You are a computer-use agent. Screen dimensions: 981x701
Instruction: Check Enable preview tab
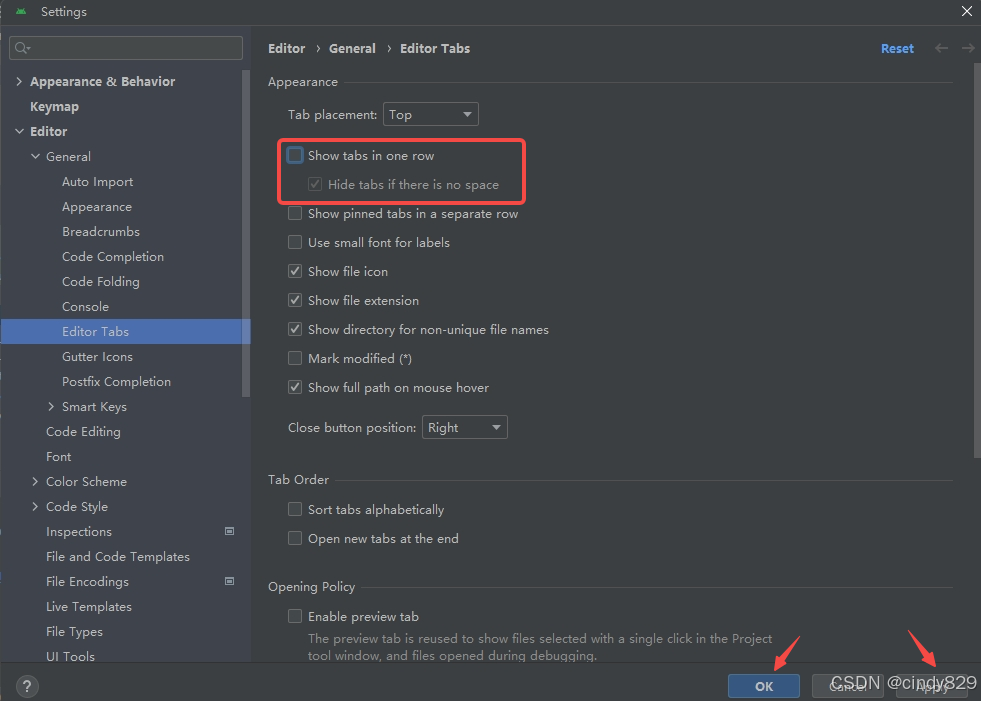coord(295,617)
